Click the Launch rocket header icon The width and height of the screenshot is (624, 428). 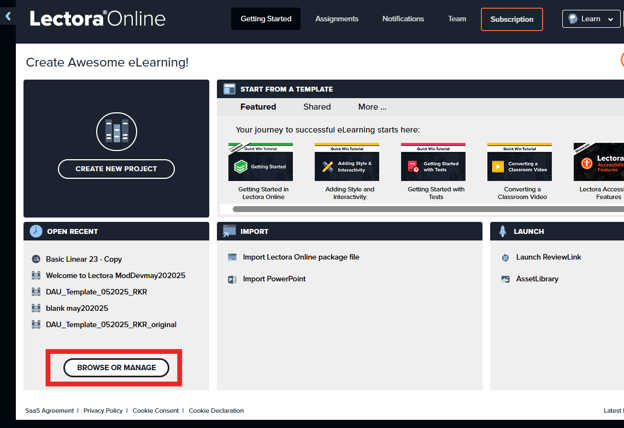click(x=503, y=231)
